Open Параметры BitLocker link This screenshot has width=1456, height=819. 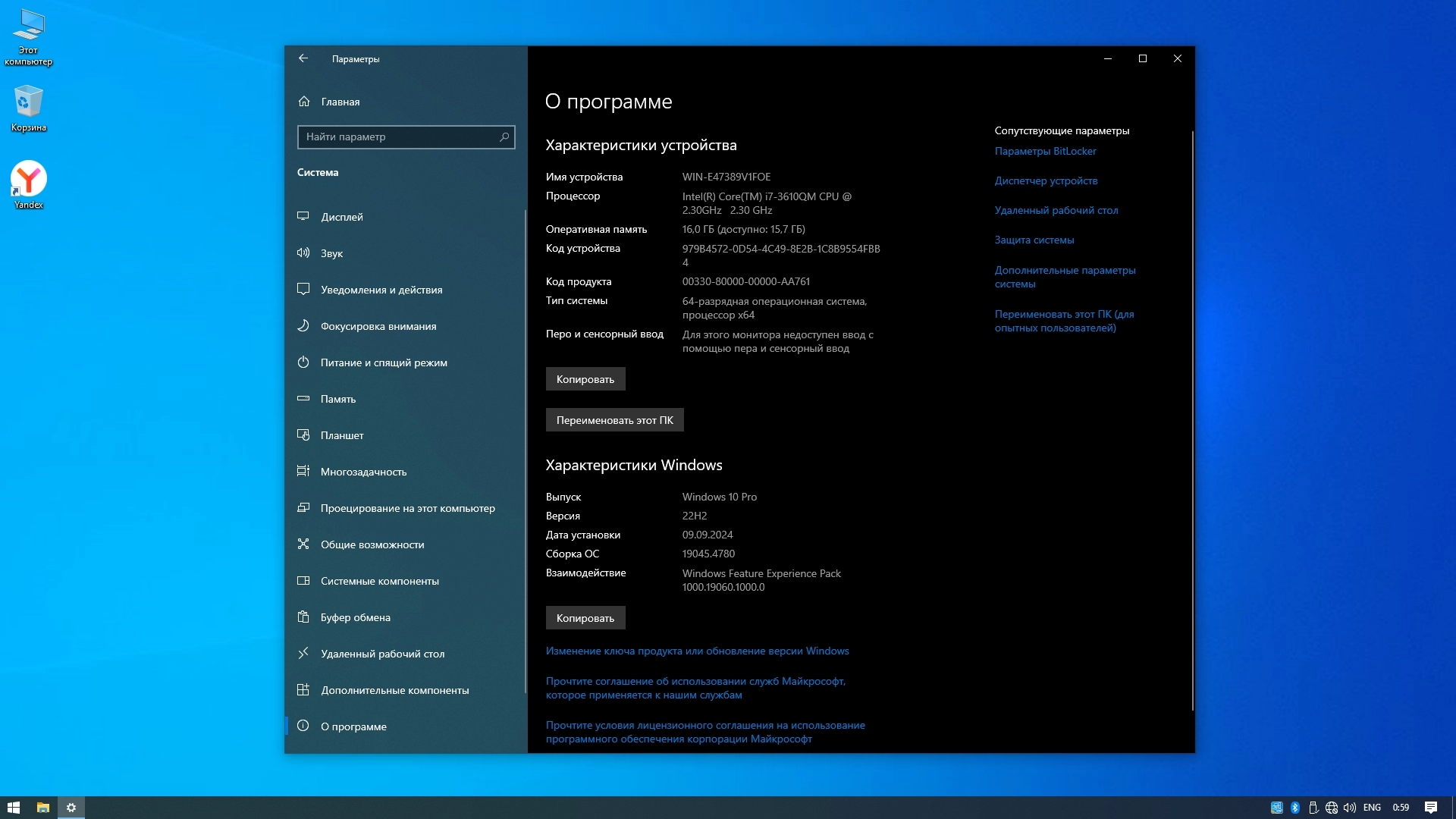(1045, 151)
